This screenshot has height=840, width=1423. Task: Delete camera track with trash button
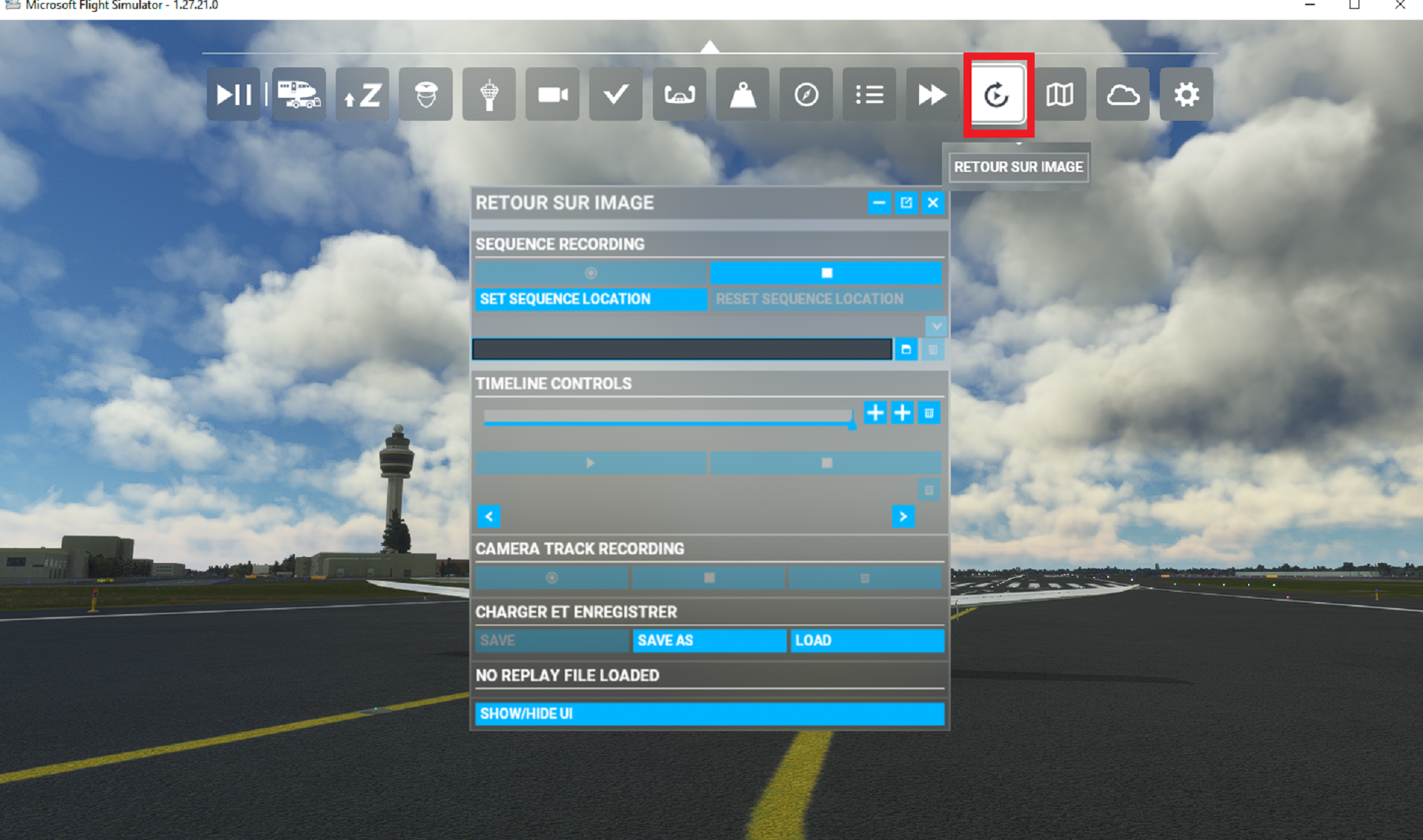(865, 577)
